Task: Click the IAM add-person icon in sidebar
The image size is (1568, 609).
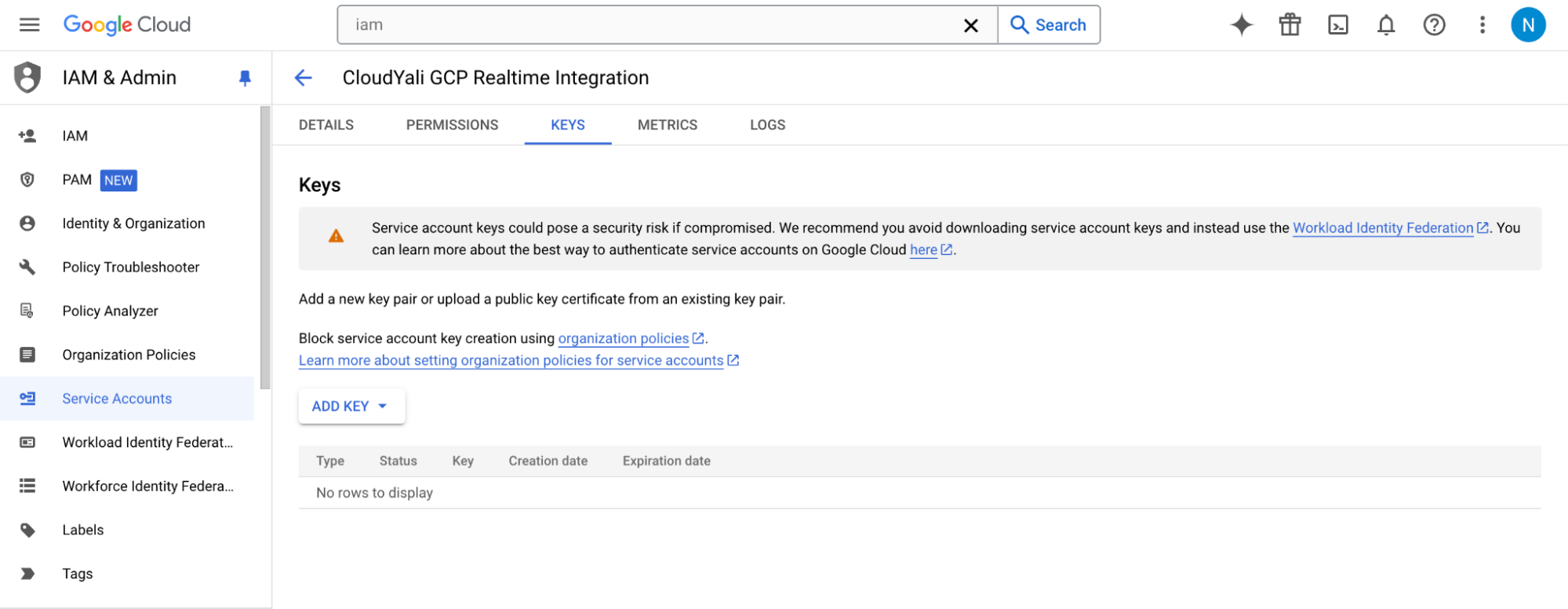Action: tap(27, 136)
